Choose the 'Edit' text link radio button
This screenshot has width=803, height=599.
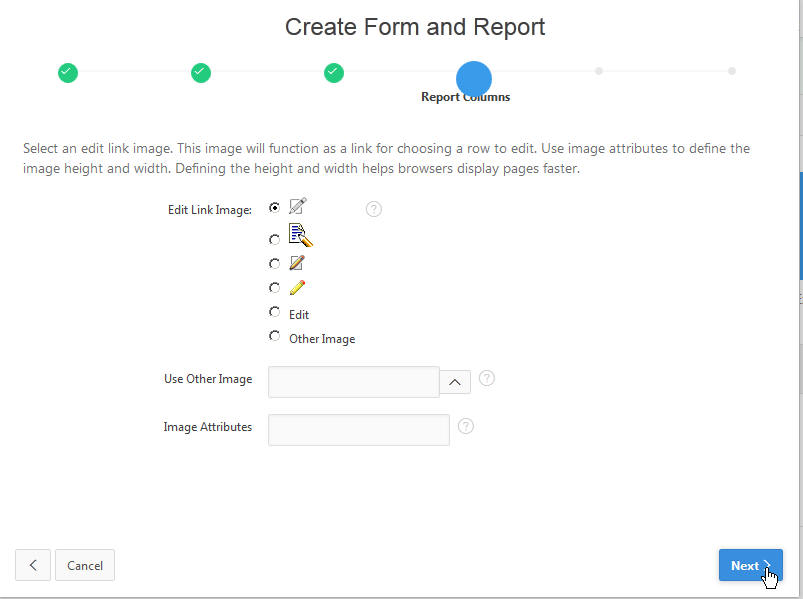click(275, 312)
